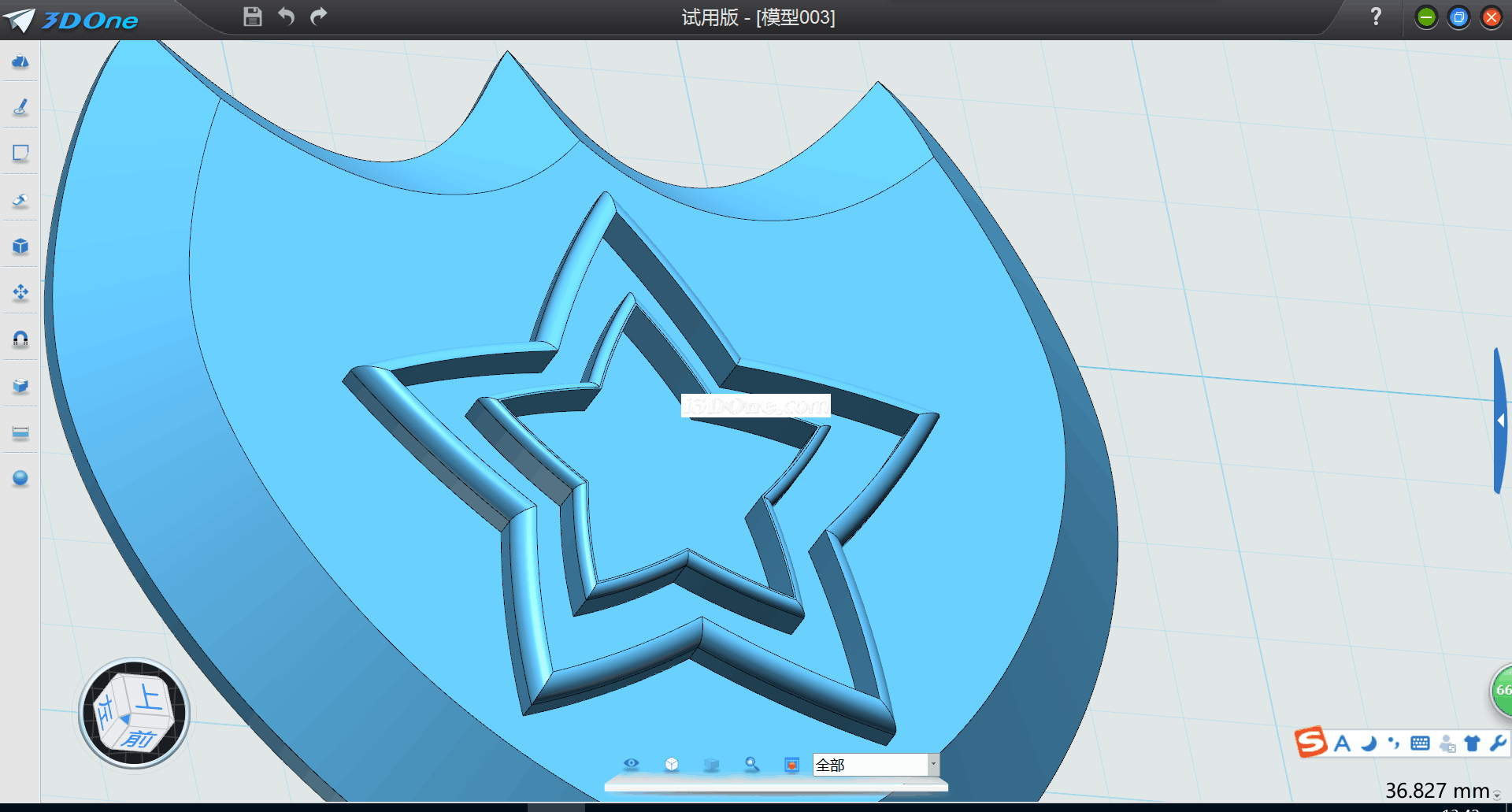Select the sketch drawing pen tool
Screen dimensions: 1512x812
coord(20,107)
